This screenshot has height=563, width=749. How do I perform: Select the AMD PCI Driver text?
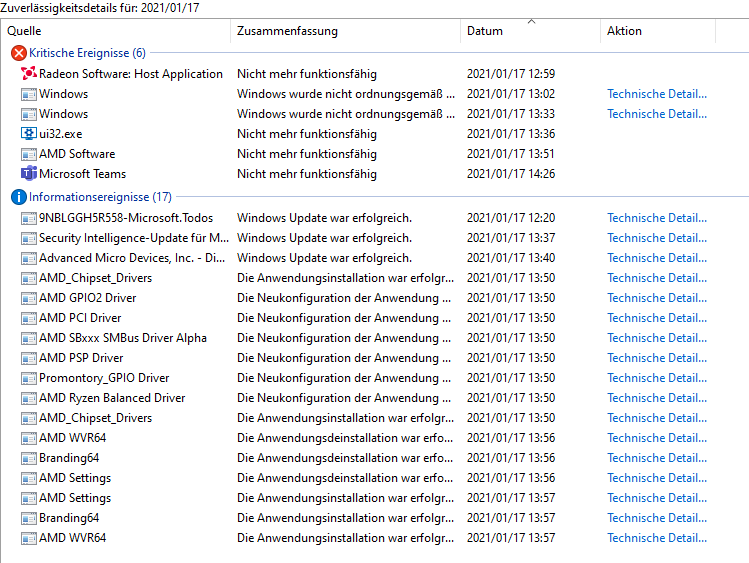(x=80, y=318)
